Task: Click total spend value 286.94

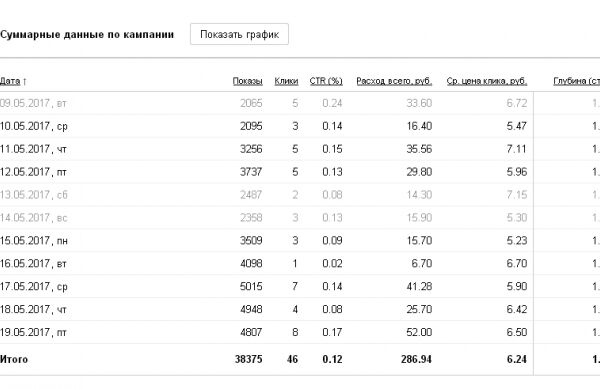Action: [x=416, y=360]
